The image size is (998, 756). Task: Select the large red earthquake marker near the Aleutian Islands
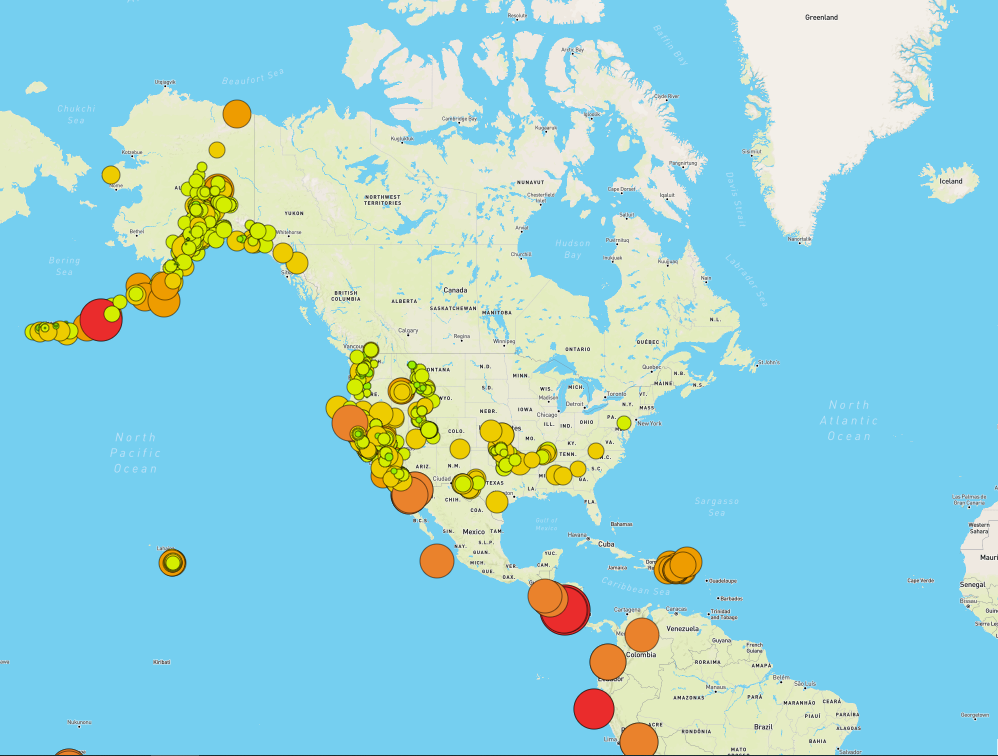(100, 318)
